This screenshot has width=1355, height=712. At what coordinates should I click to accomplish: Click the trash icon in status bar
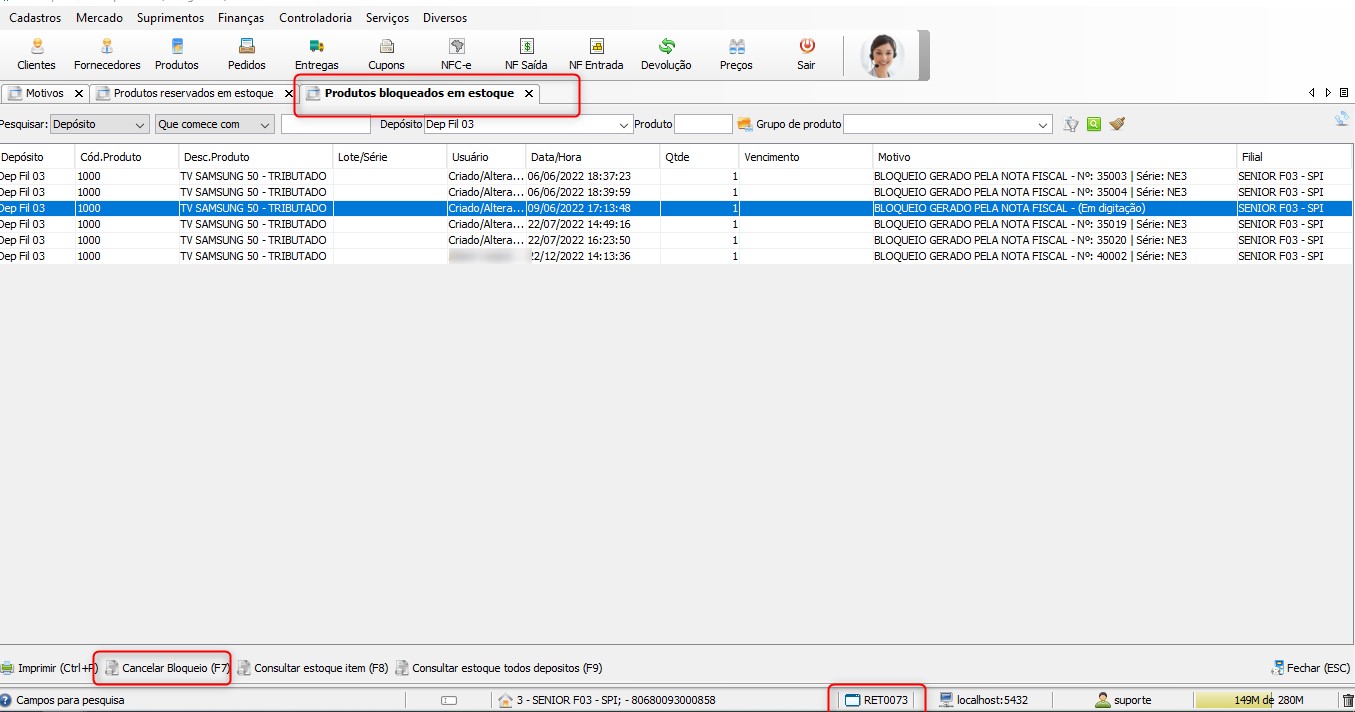(1347, 700)
